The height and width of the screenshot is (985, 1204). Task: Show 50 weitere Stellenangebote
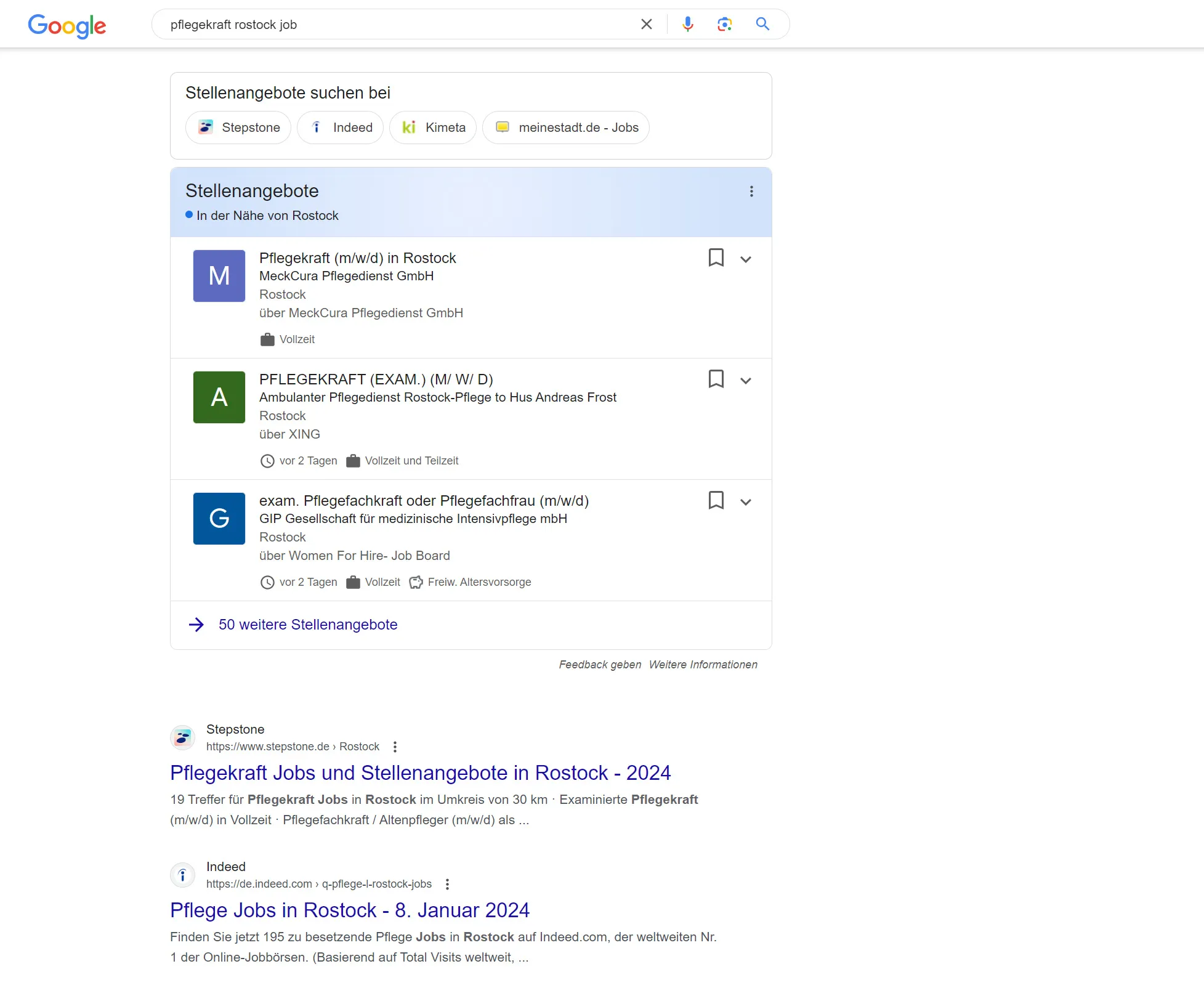pos(308,625)
